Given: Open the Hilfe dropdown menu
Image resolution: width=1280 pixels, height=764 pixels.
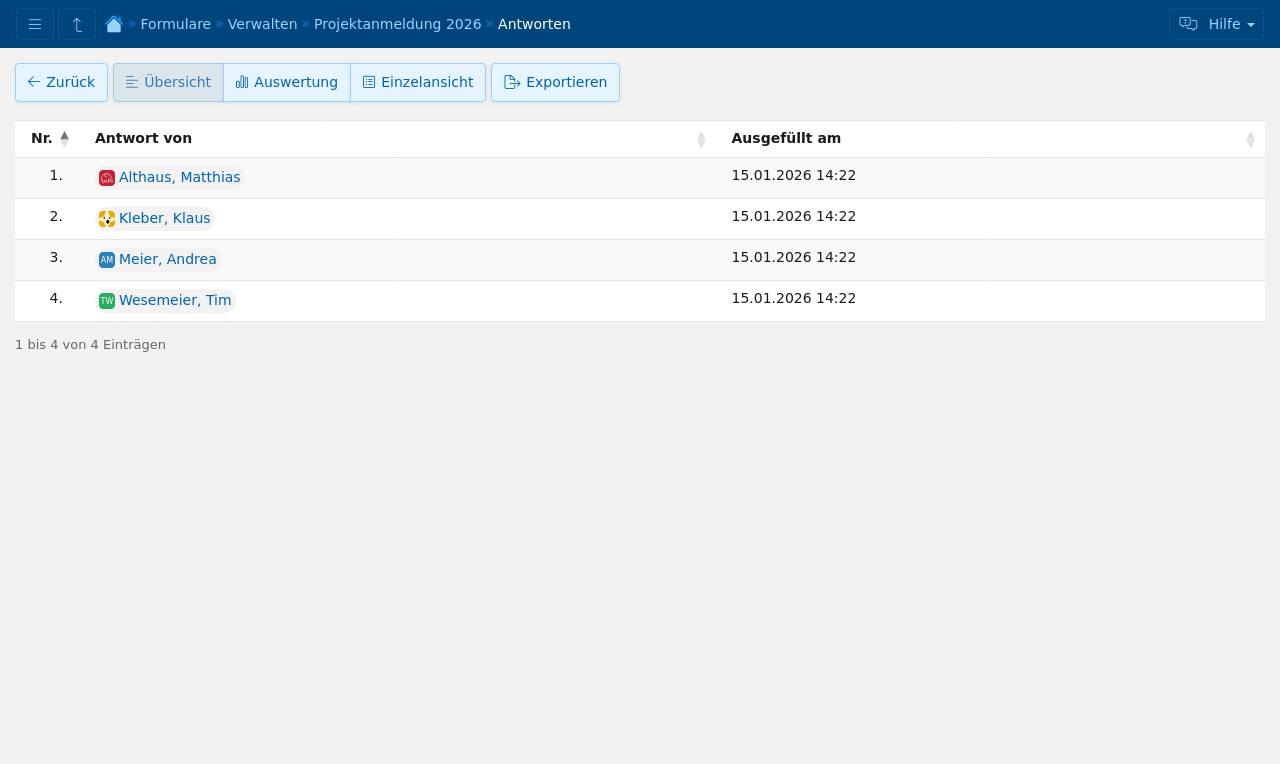Looking at the screenshot, I should point(1216,24).
